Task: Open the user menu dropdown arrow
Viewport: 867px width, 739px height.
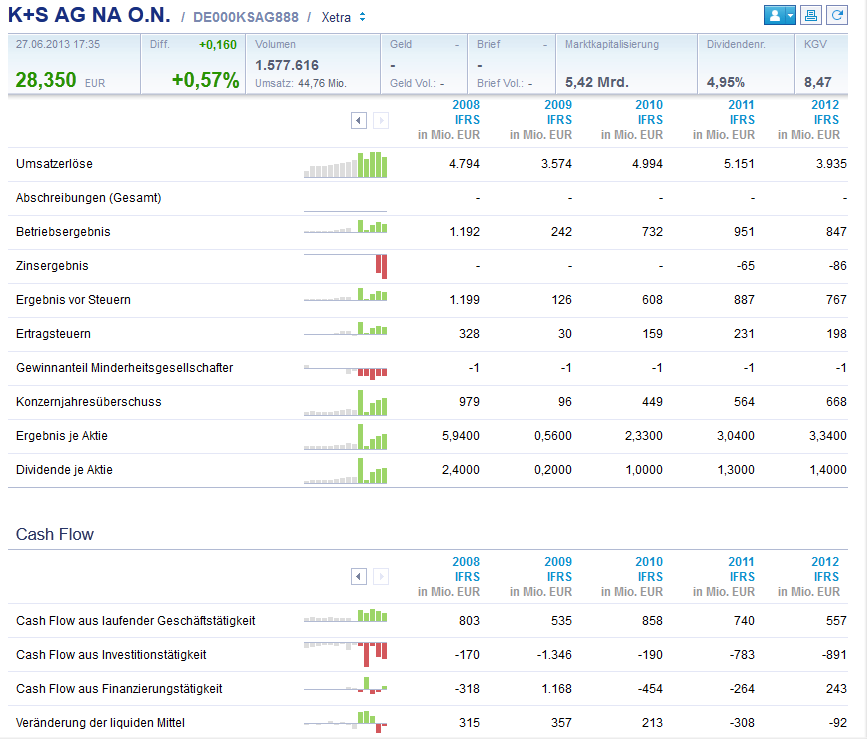Action: coord(791,15)
